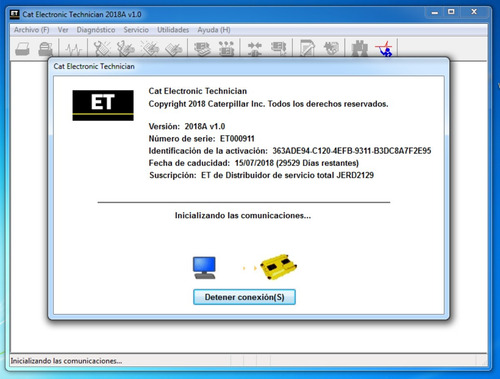Click the Print toolbar icon
Viewport: 500px width, 379px height.
click(x=22, y=49)
